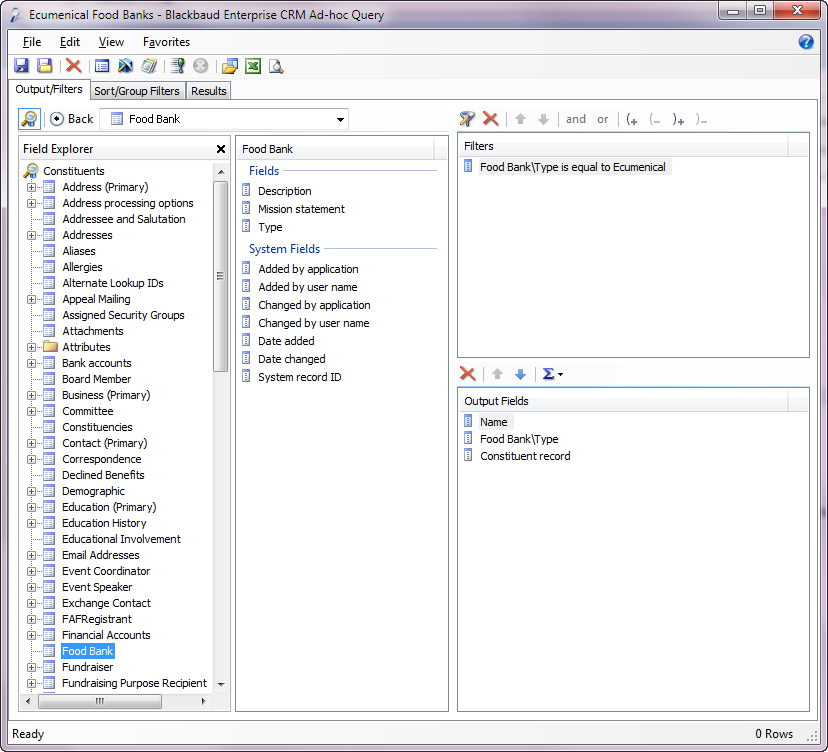The height and width of the screenshot is (752, 828).
Task: Open the Edit menu
Action: (x=70, y=42)
